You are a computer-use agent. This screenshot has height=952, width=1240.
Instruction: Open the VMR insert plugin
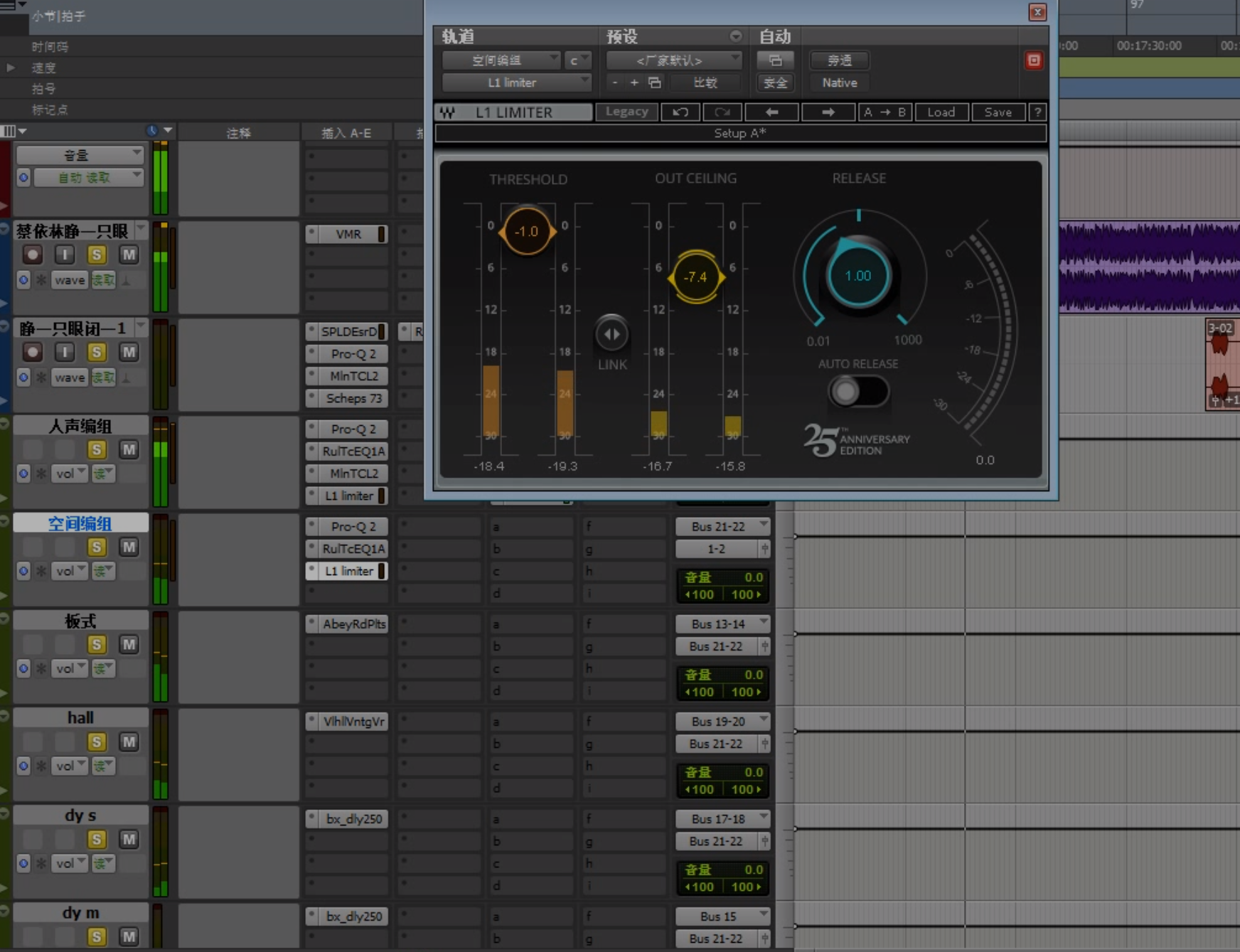pyautogui.click(x=346, y=233)
